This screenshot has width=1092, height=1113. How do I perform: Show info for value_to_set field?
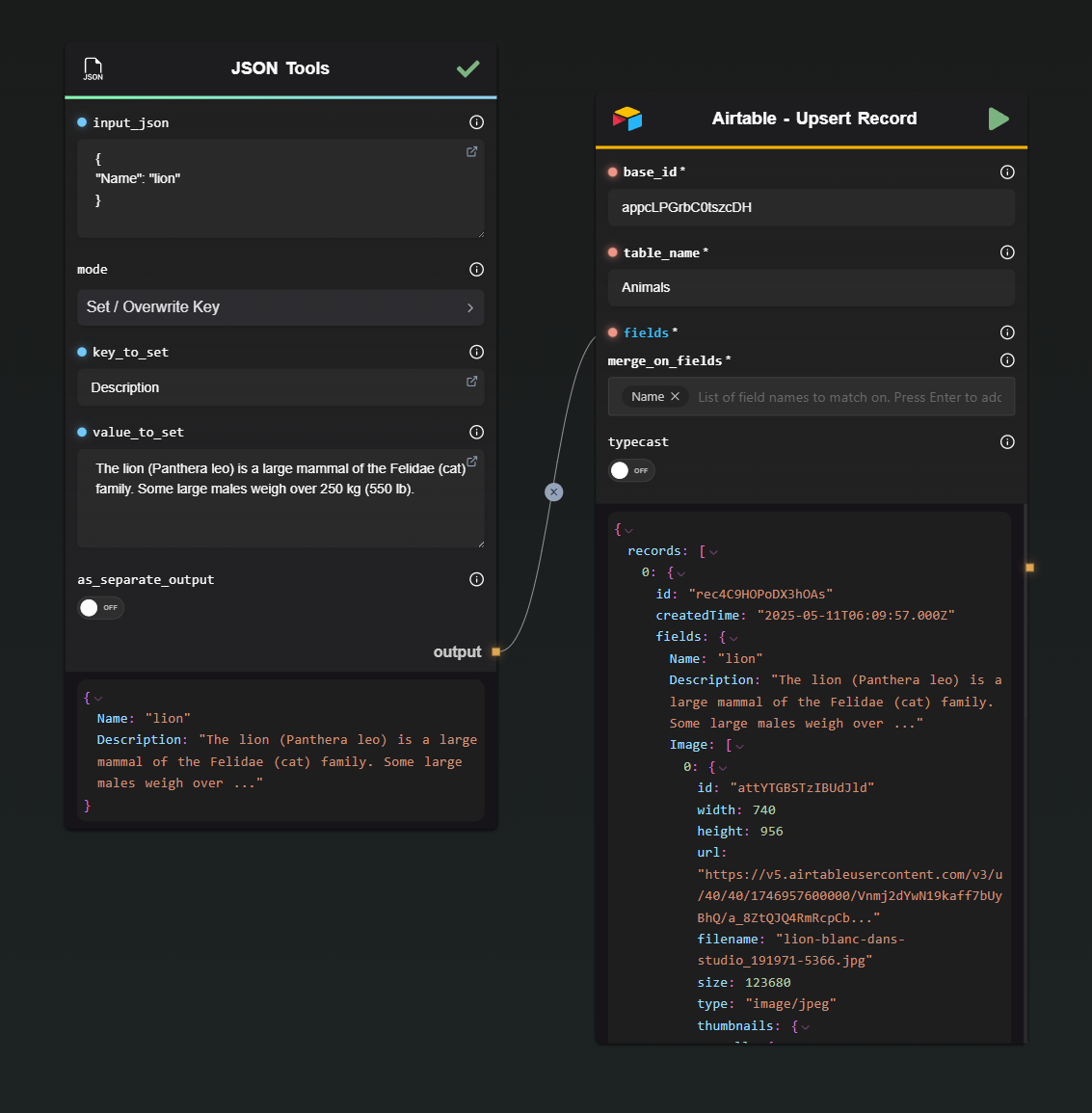476,432
